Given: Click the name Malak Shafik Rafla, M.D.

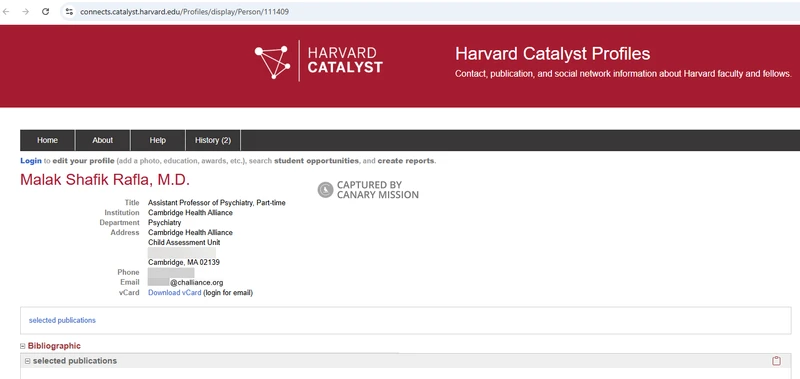Looking at the screenshot, I should pos(105,180).
